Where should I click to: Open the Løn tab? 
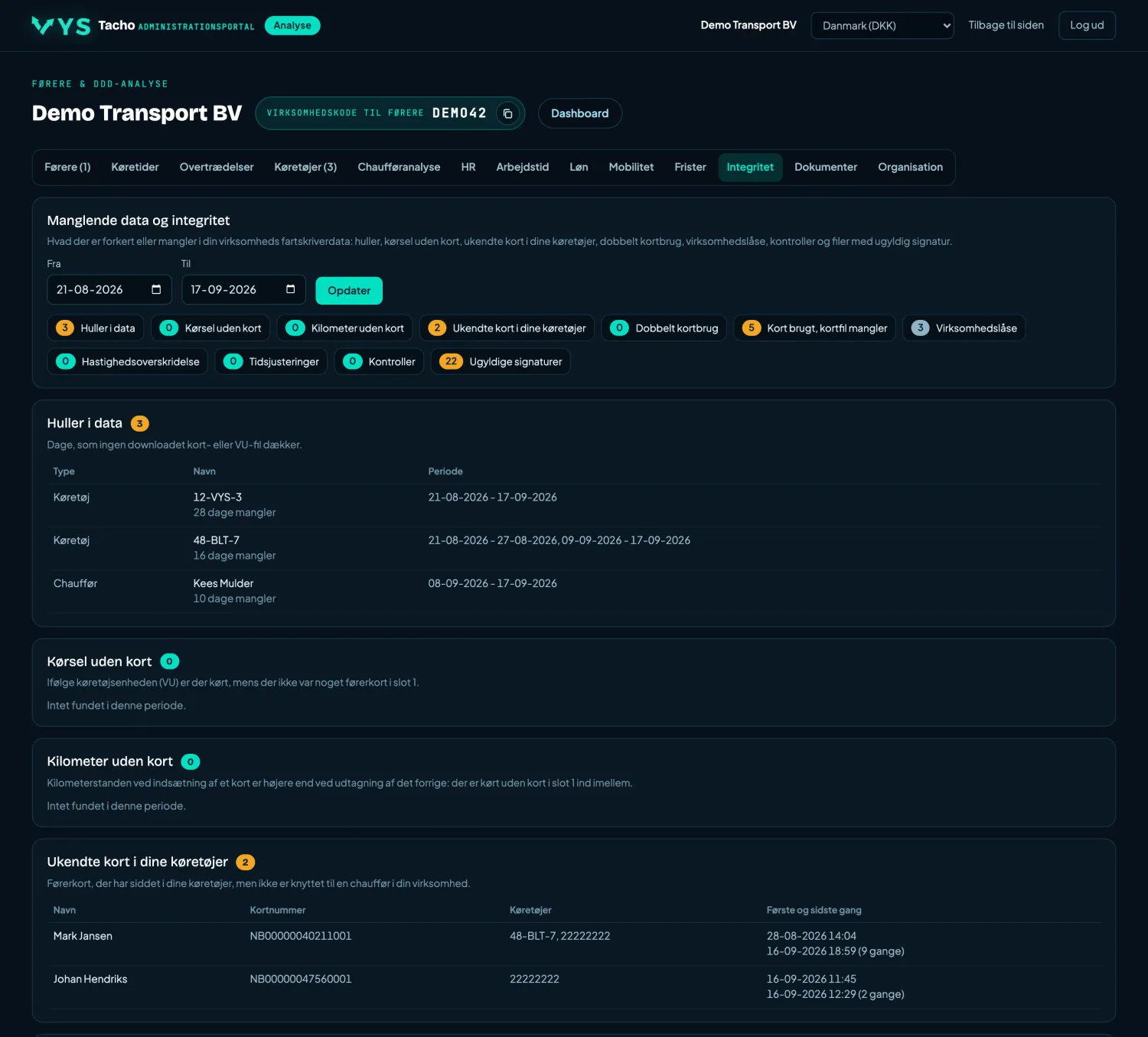pyautogui.click(x=579, y=167)
